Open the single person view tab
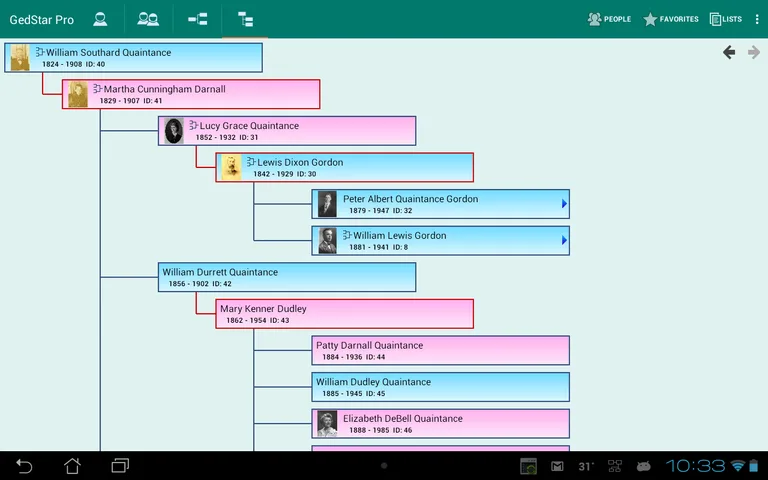 click(x=100, y=19)
